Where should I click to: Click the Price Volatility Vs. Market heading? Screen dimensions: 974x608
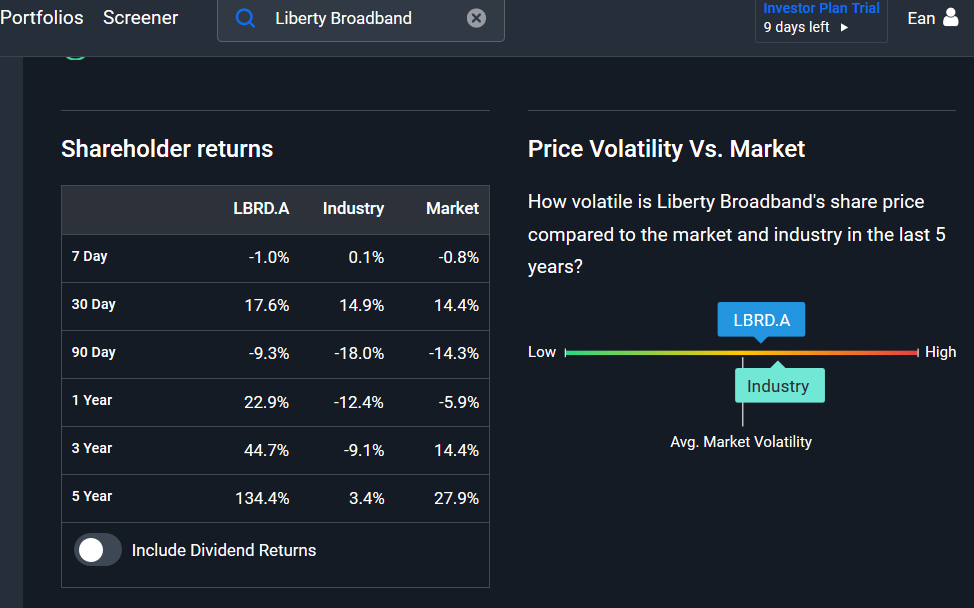tap(666, 149)
